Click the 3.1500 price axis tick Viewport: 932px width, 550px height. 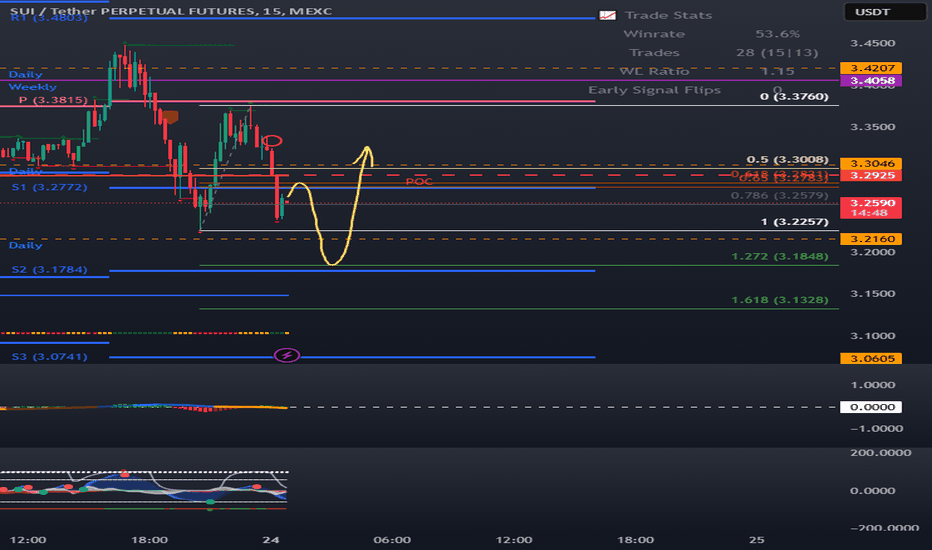tap(873, 293)
